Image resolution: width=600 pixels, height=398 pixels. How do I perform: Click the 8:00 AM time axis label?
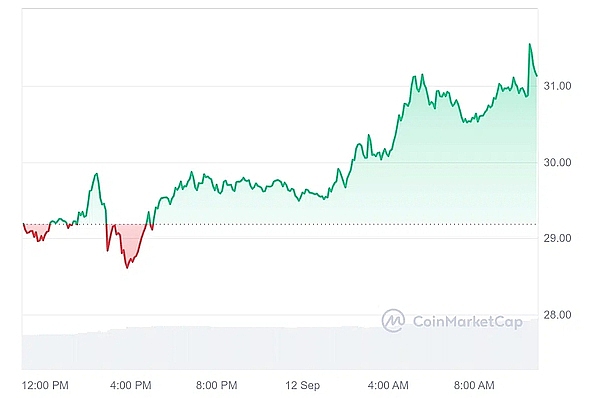474,385
